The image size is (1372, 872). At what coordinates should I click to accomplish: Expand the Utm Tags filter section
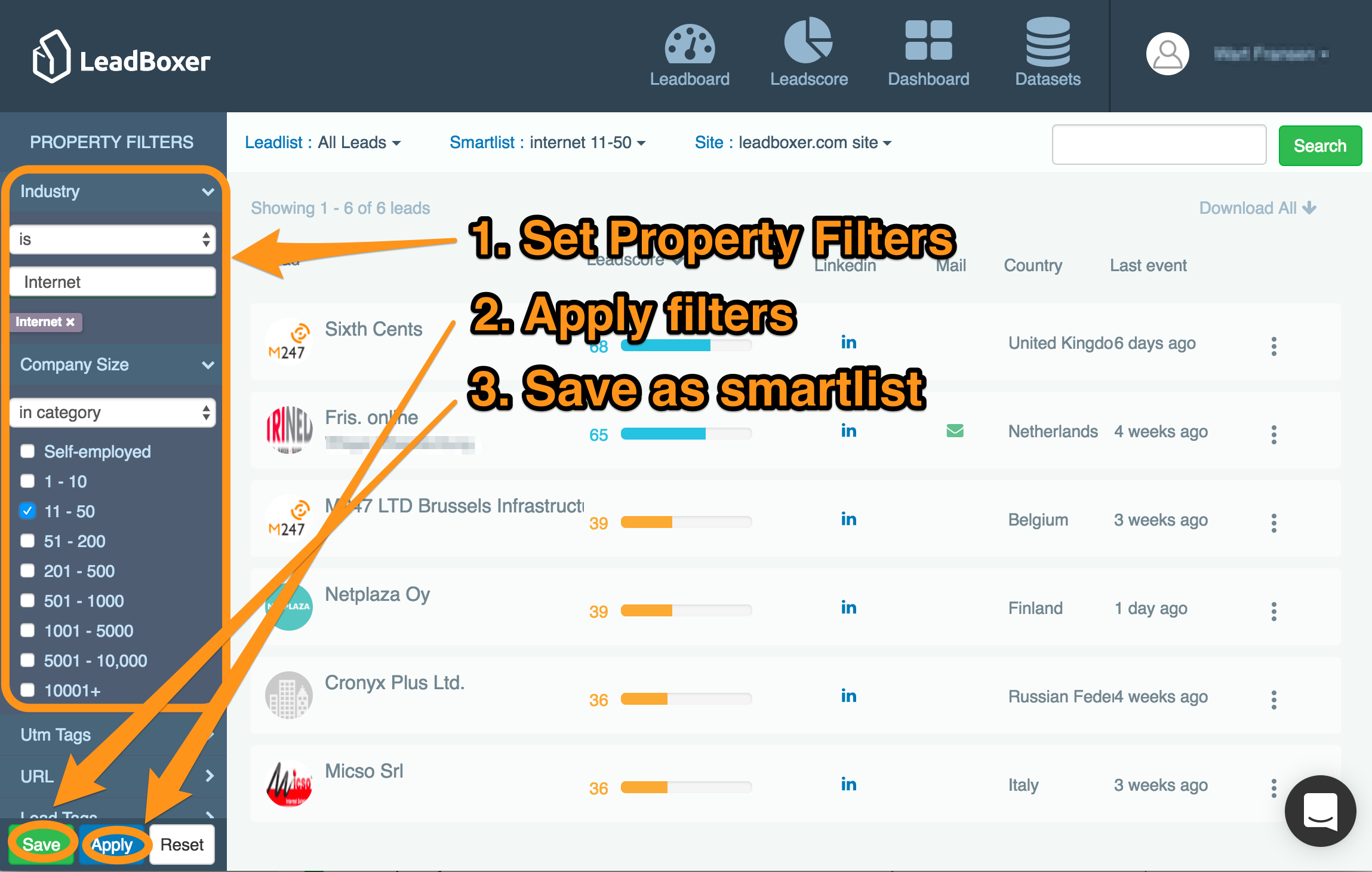(113, 735)
